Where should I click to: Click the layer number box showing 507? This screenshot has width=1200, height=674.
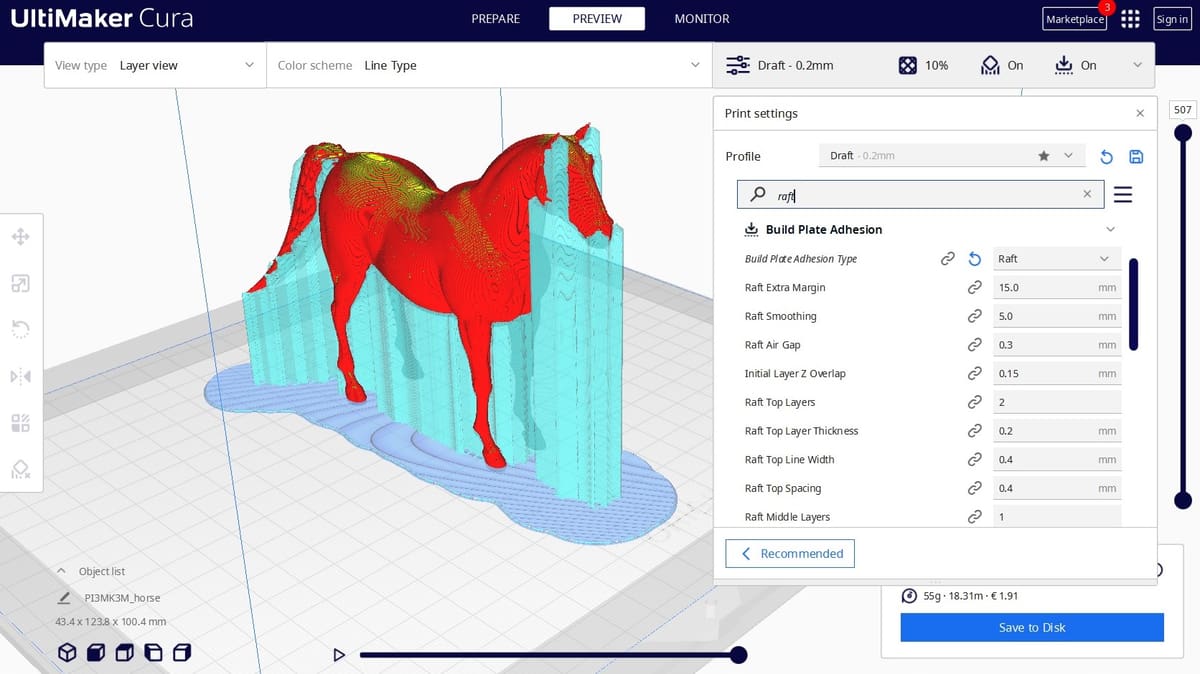(x=1183, y=110)
